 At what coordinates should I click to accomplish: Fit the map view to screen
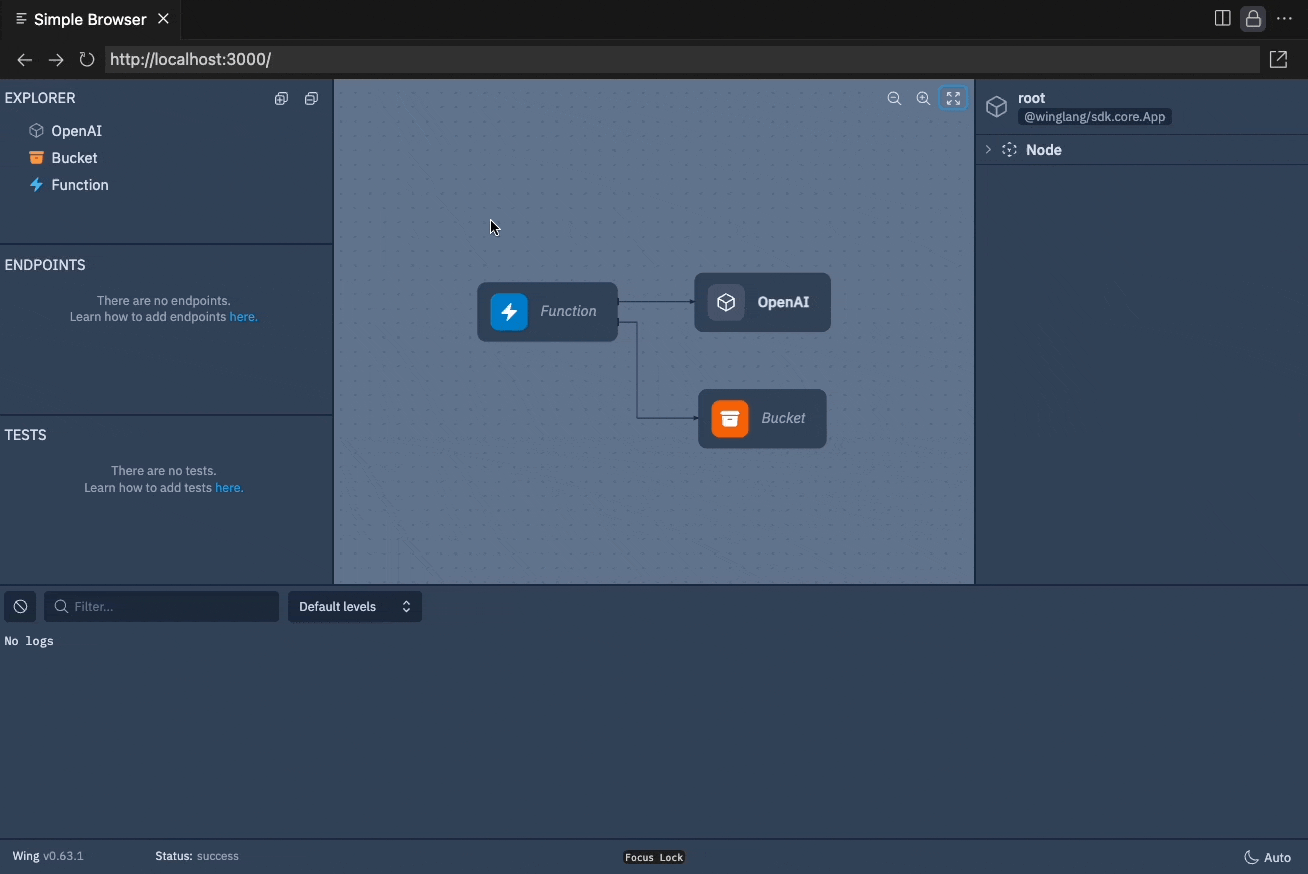952,98
